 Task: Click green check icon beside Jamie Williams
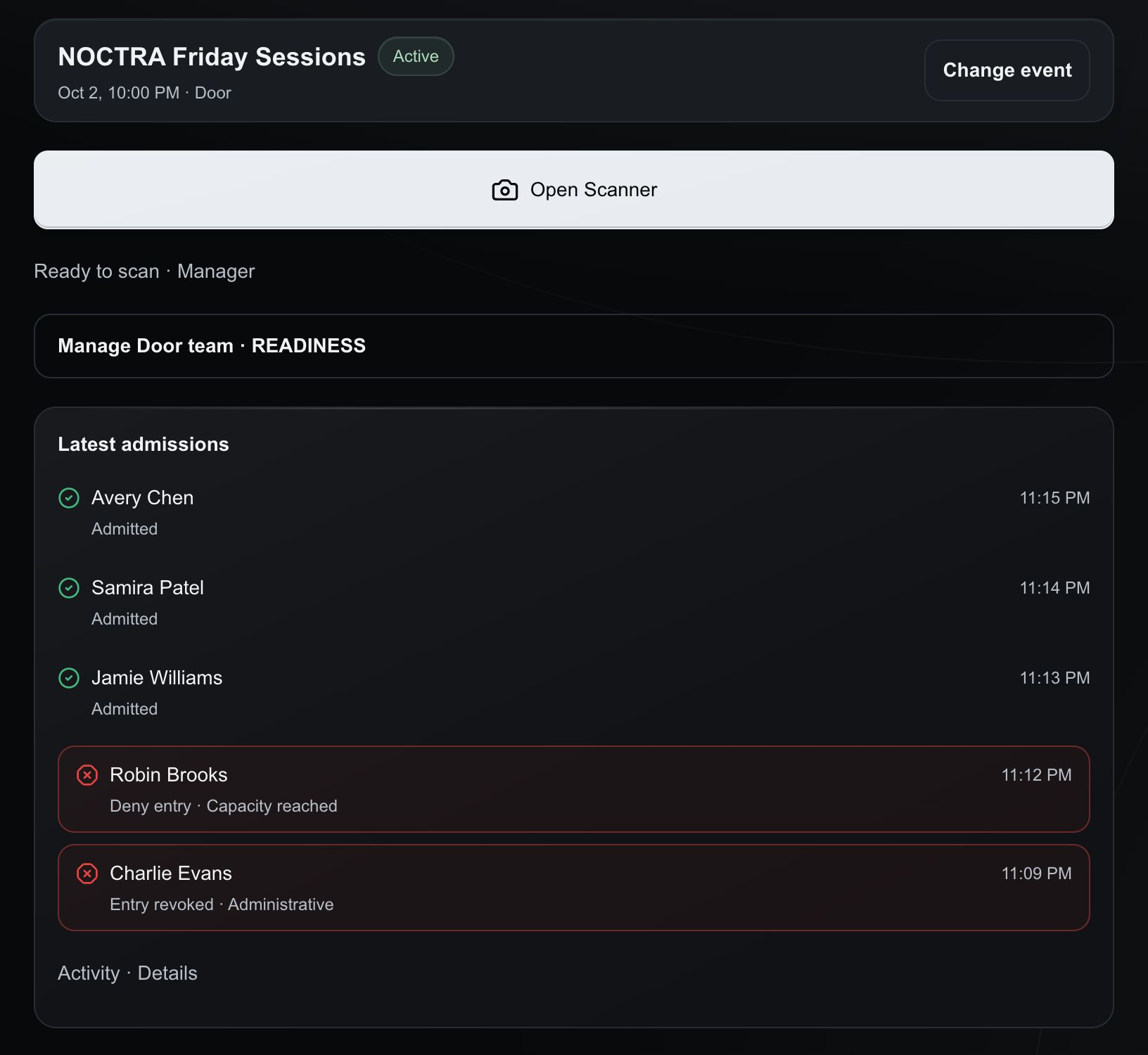point(69,678)
